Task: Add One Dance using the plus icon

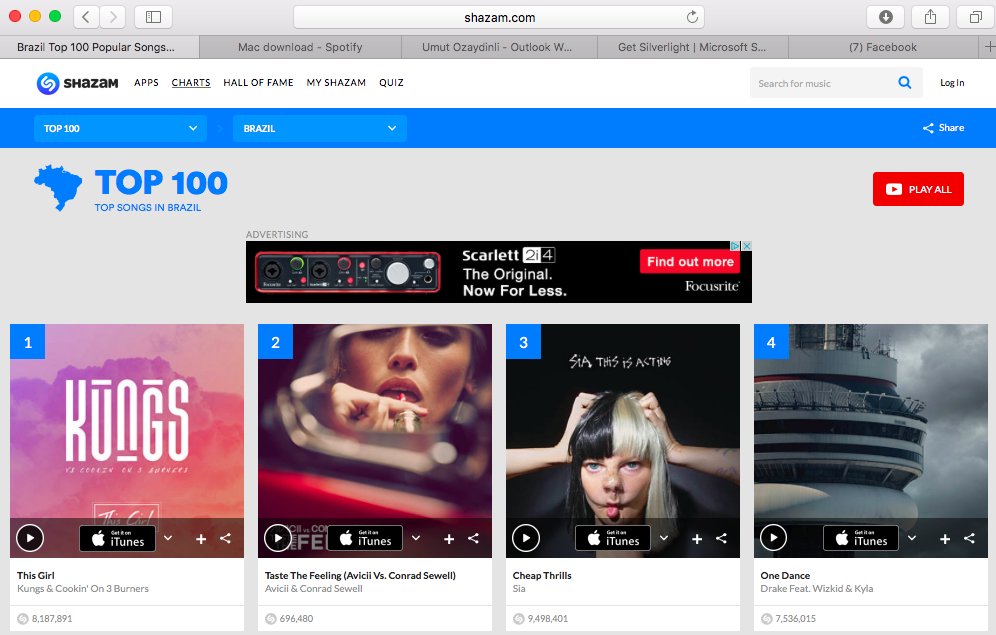Action: [944, 538]
